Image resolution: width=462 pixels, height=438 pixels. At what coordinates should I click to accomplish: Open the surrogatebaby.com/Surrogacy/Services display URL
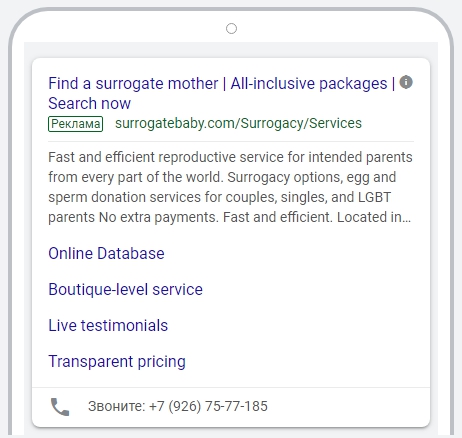pyautogui.click(x=238, y=123)
